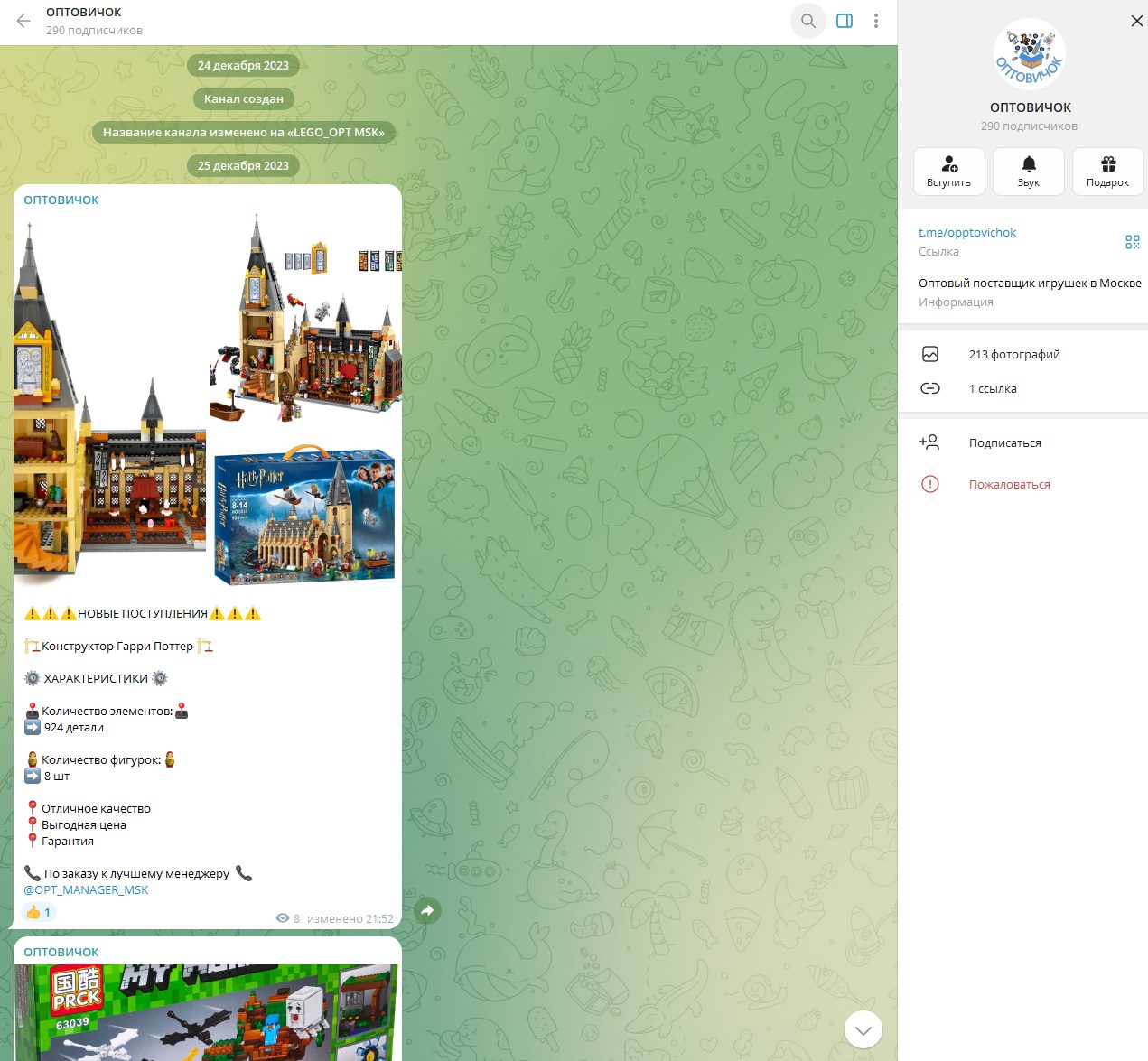Click the Вступить join button
This screenshot has width=1148, height=1061.
click(948, 172)
